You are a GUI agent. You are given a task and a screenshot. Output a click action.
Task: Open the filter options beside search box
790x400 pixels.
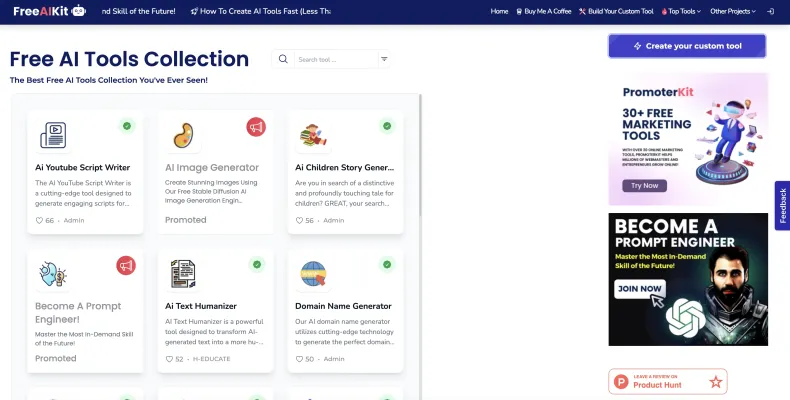coord(384,60)
